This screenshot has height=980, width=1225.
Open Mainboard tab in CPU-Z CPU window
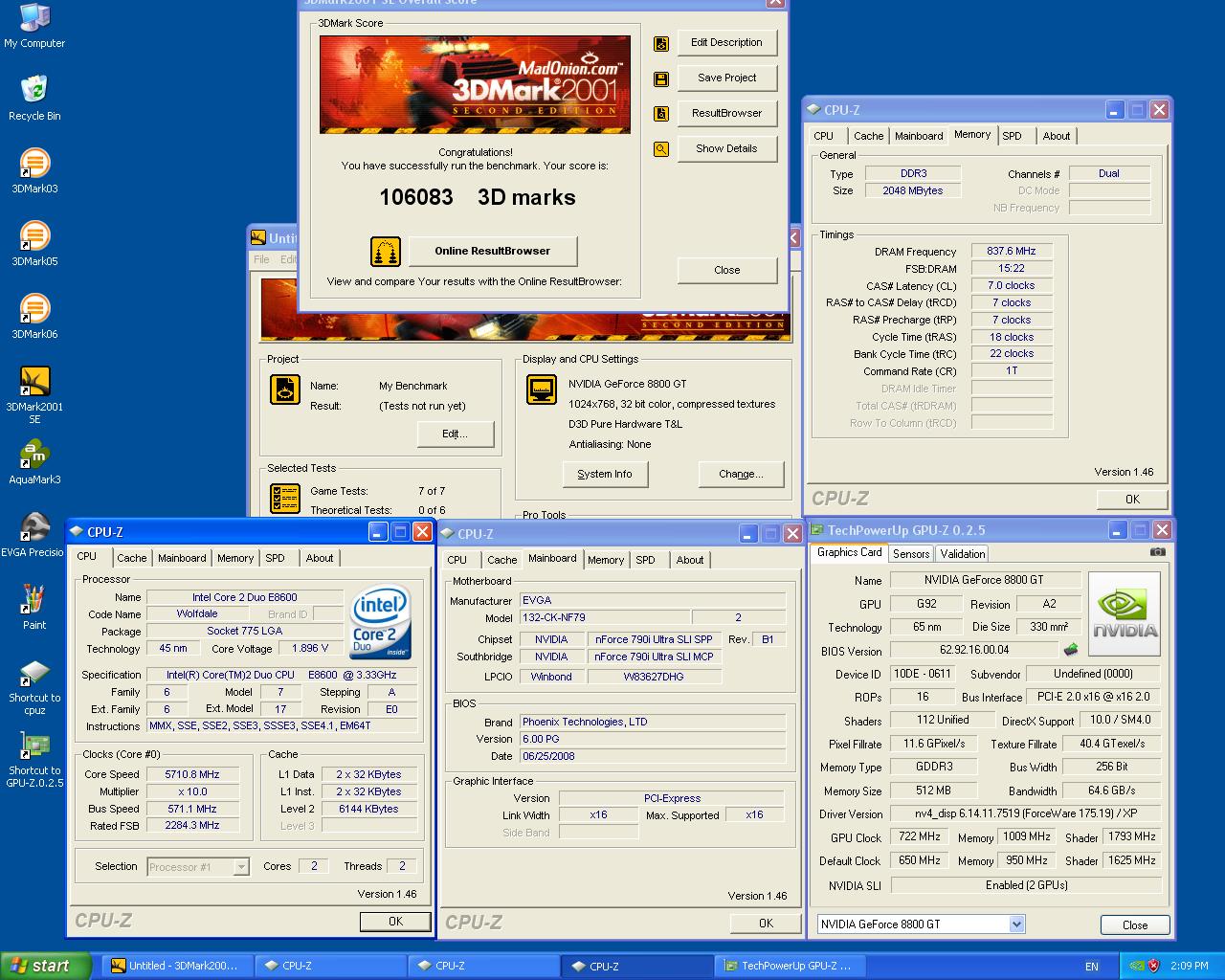[x=182, y=558]
